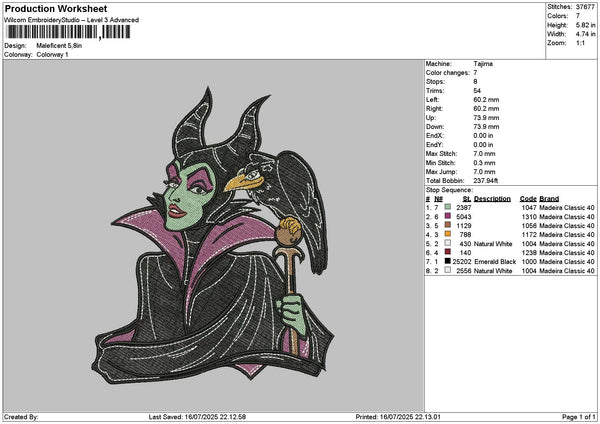Image resolution: width=600 pixels, height=424 pixels.
Task: Click the barcode under the worksheet title
Action: (x=69, y=32)
